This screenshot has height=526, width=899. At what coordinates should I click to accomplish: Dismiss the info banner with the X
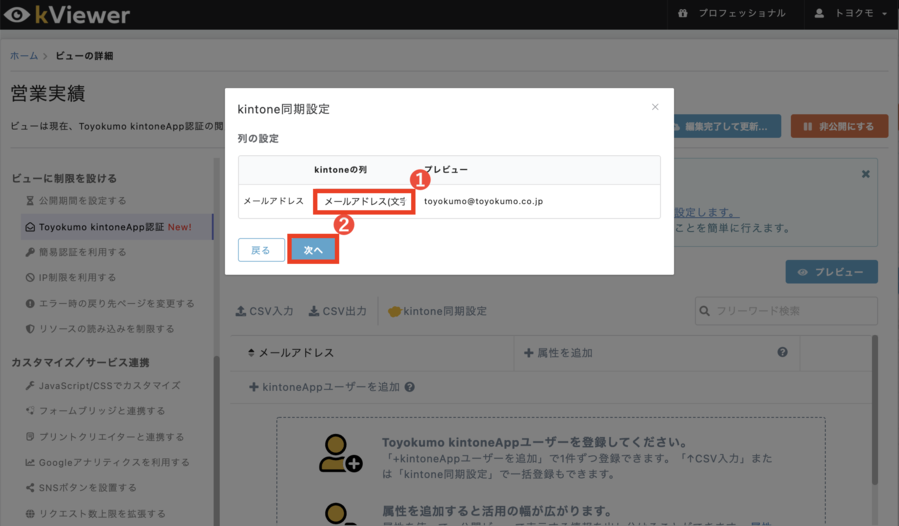pyautogui.click(x=866, y=174)
